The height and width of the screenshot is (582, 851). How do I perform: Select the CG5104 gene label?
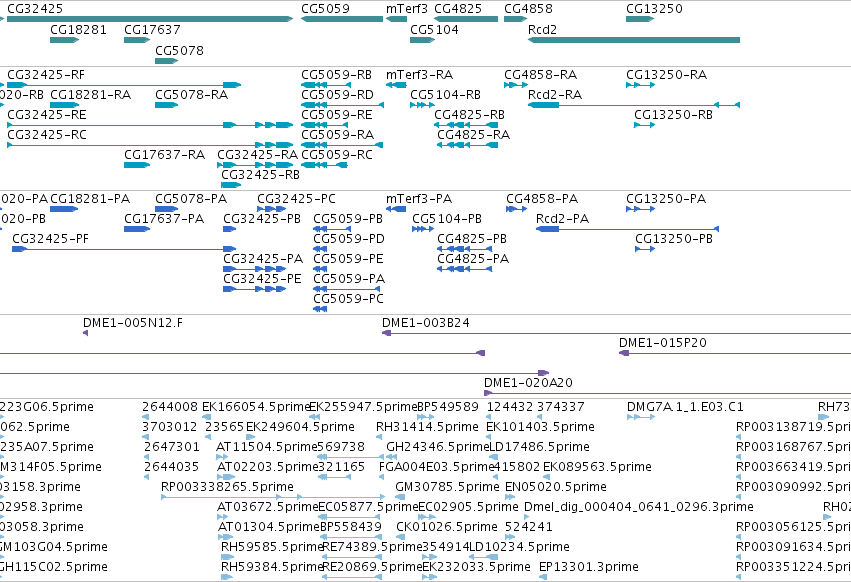pos(434,29)
